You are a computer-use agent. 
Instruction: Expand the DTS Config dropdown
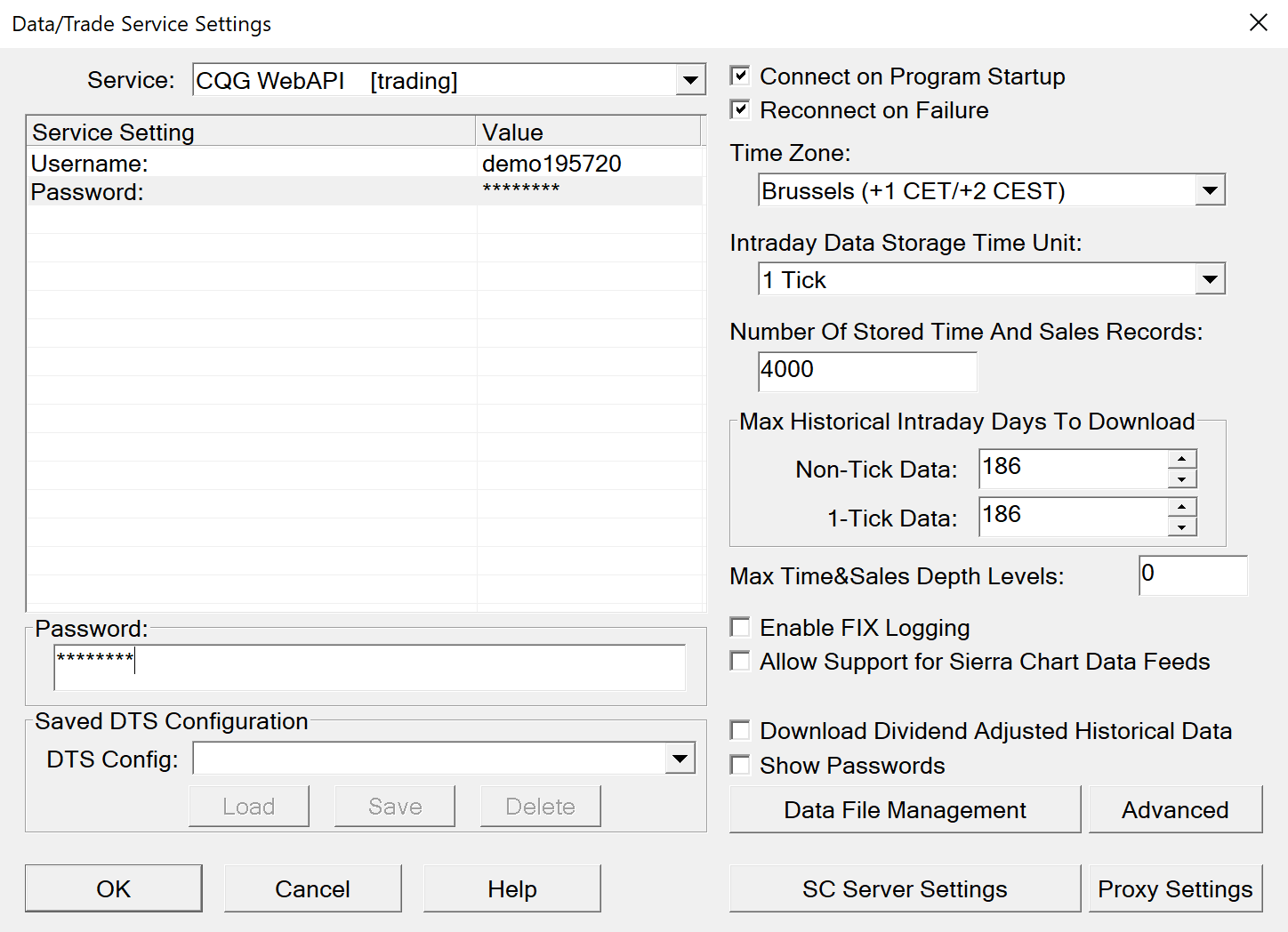[680, 759]
